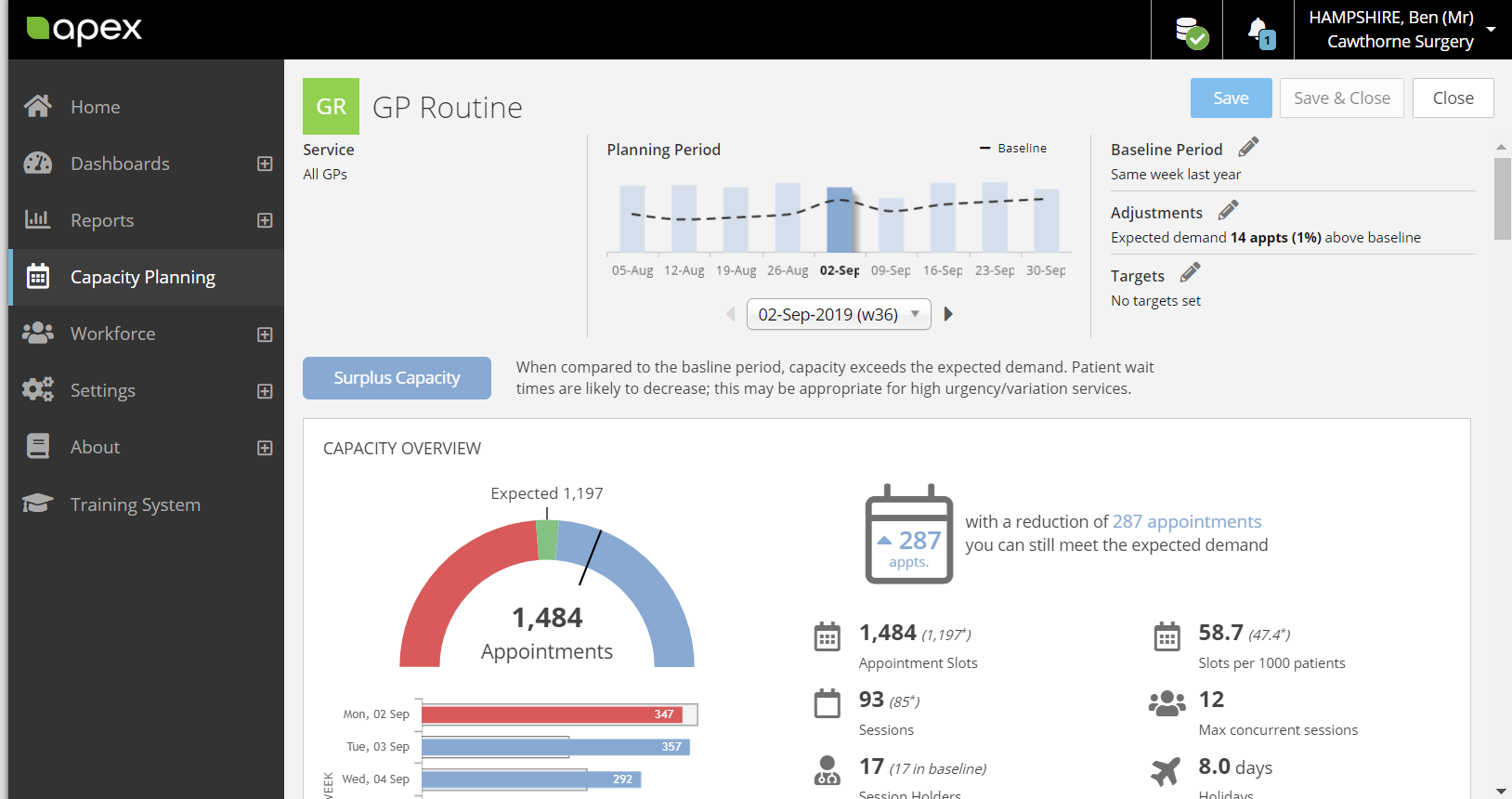Click the Capacity Planning calendar icon
Screen dimensions: 1512x799
tap(38, 277)
